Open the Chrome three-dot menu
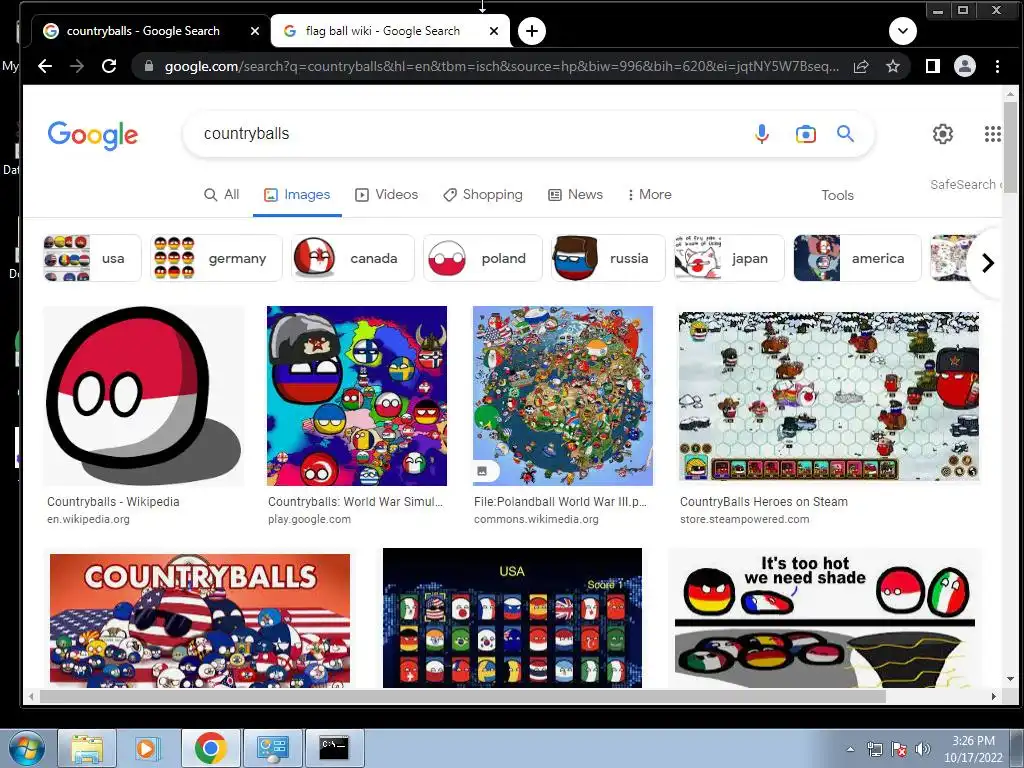1024x768 pixels. [x=997, y=66]
